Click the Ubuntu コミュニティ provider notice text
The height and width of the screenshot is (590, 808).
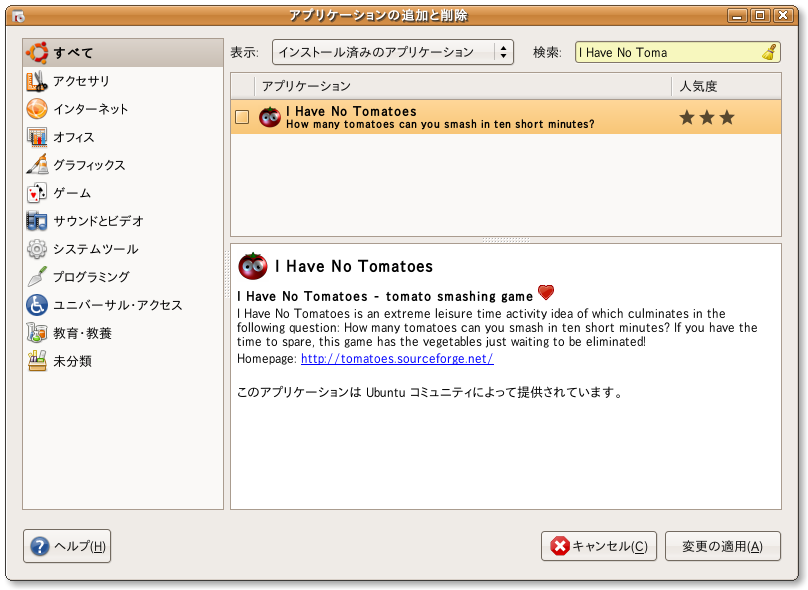click(430, 393)
